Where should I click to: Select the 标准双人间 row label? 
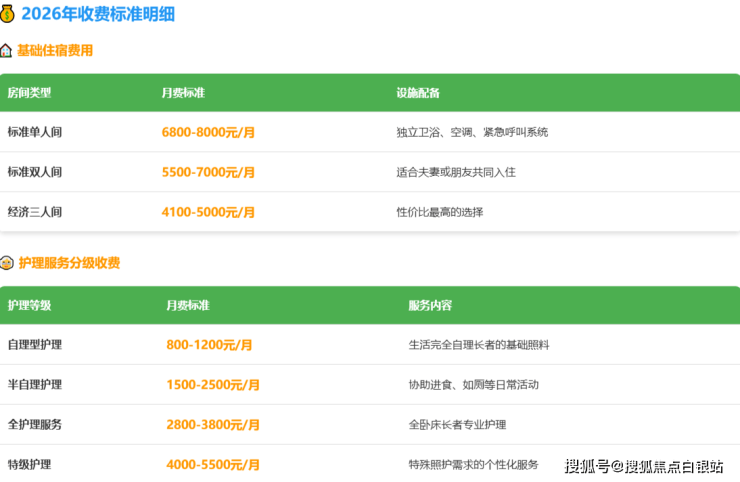tap(35, 172)
